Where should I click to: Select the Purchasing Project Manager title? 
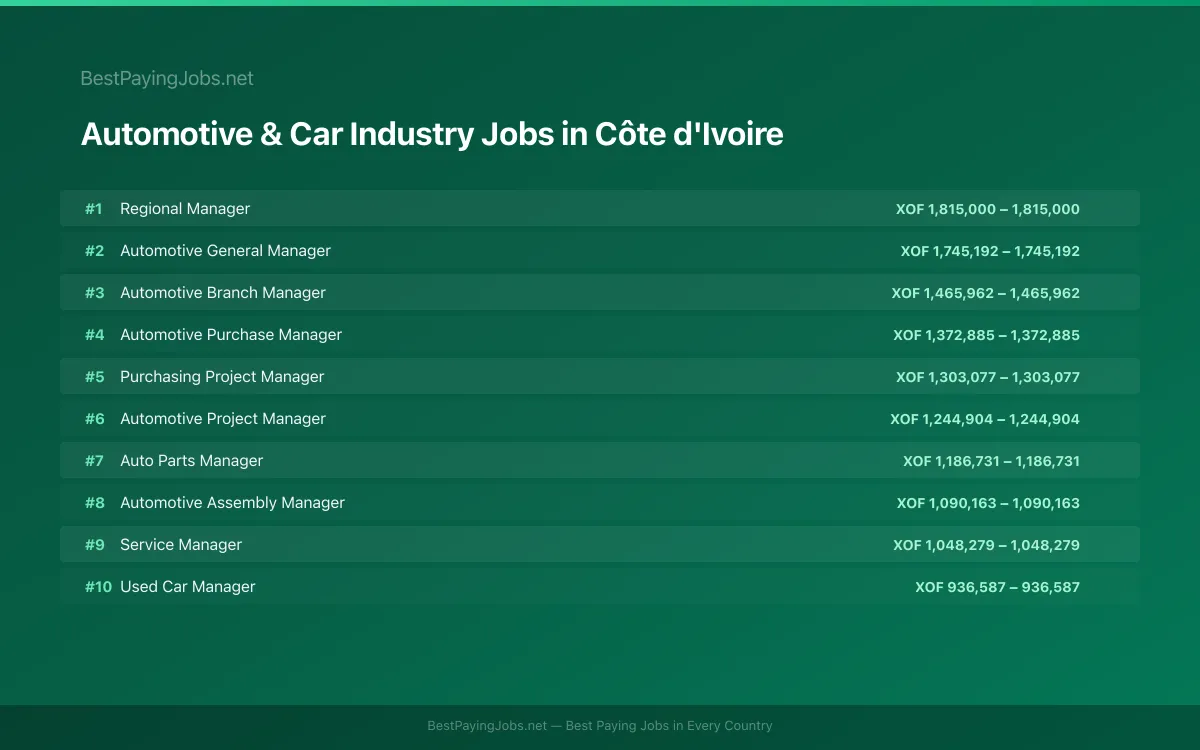tap(222, 377)
